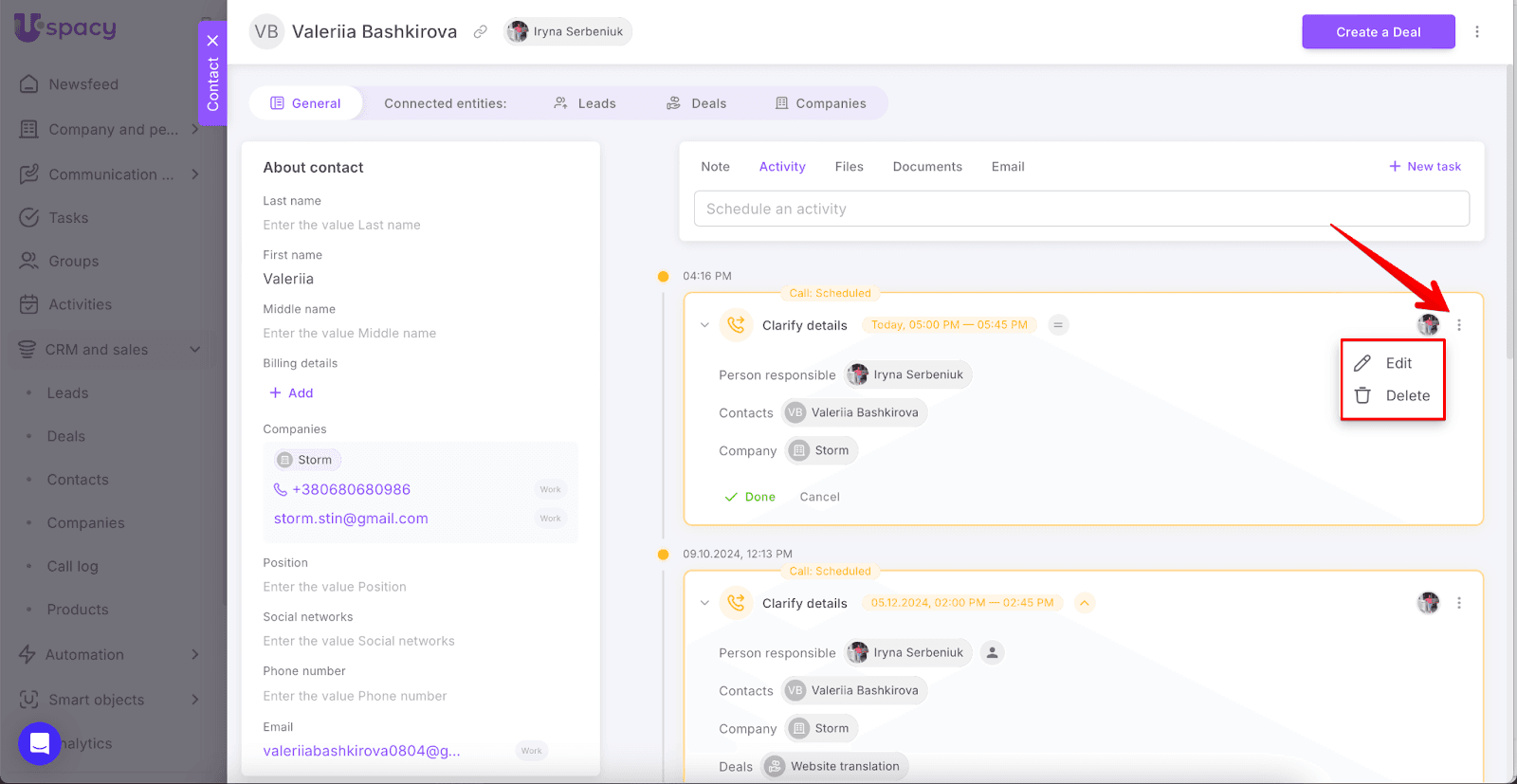Open three-dot menu on second call activity

click(1458, 603)
